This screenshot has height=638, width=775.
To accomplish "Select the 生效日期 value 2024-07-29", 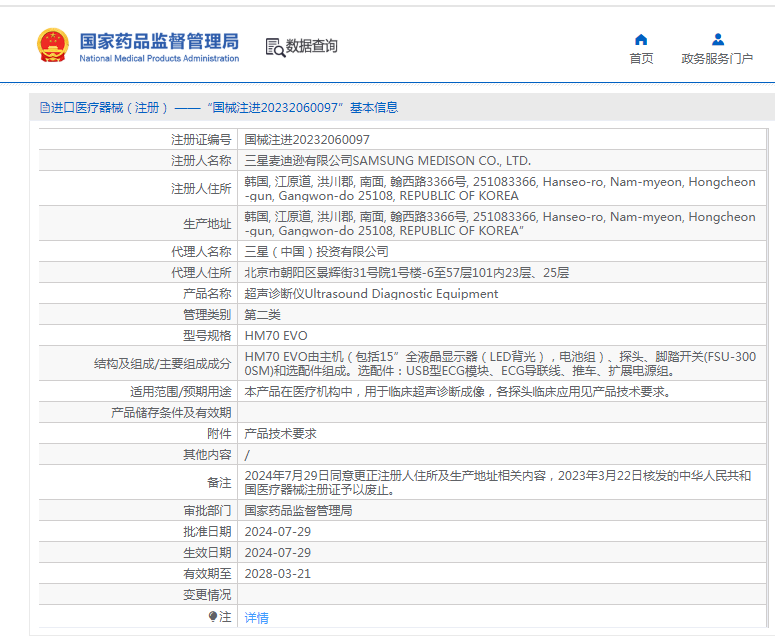I will click(x=278, y=553).
